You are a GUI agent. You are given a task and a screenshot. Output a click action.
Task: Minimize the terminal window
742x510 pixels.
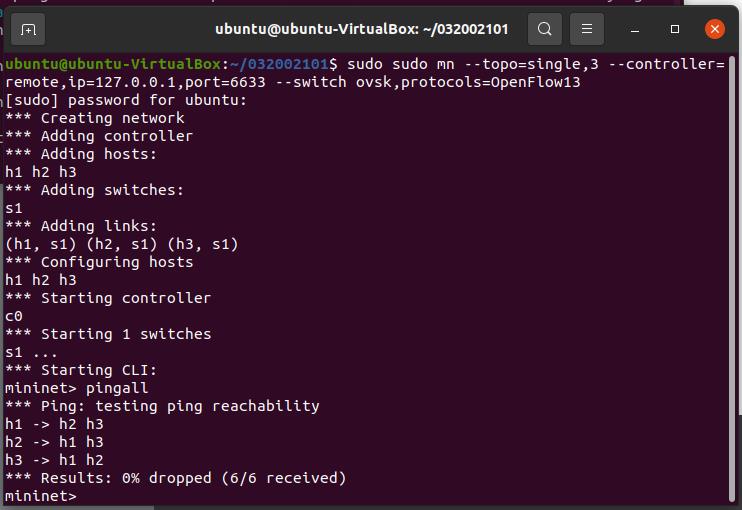point(635,30)
